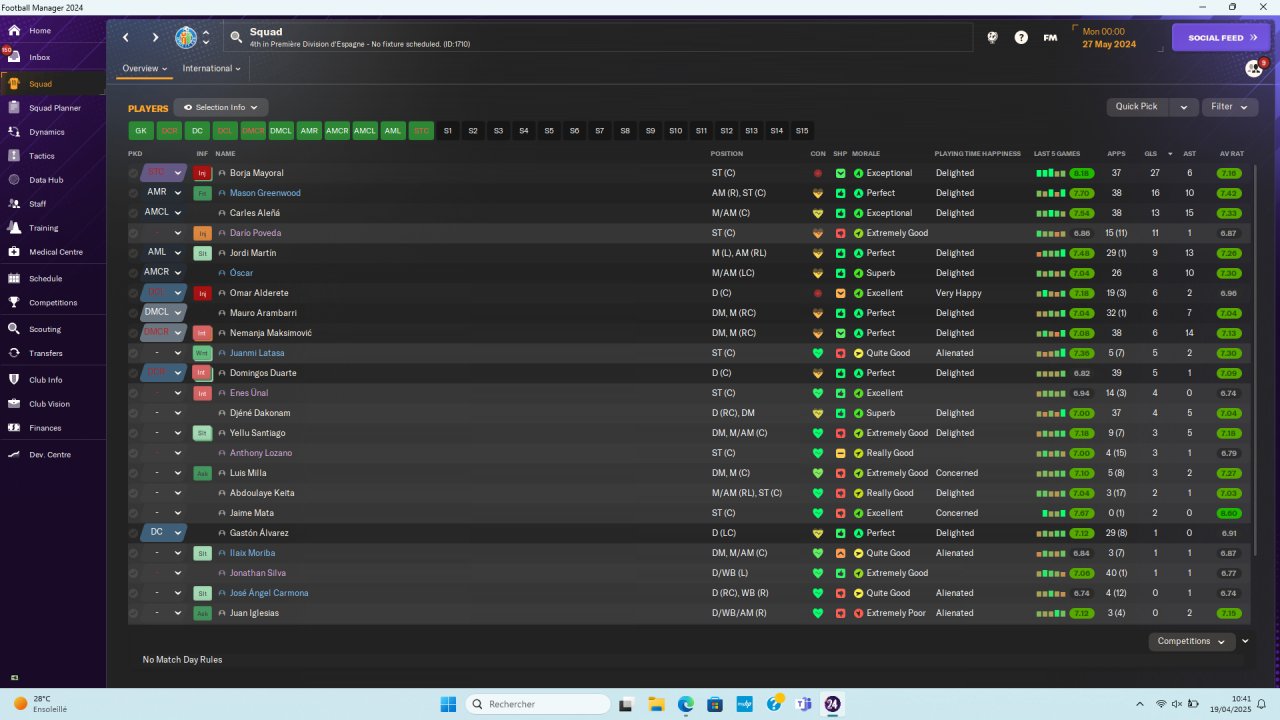
Task: View Competitions from the sidebar
Action: coord(53,303)
